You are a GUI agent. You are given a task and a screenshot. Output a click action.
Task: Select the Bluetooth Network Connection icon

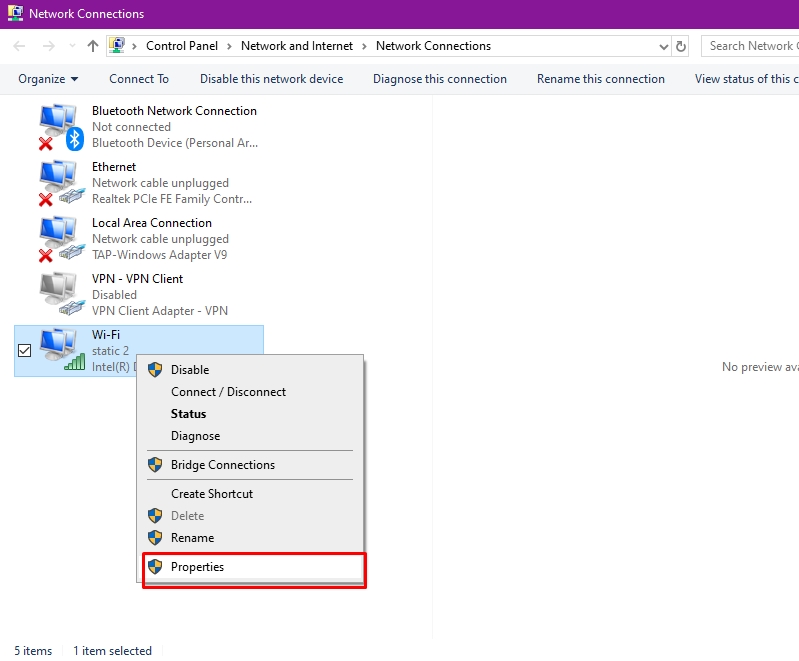tap(61, 127)
